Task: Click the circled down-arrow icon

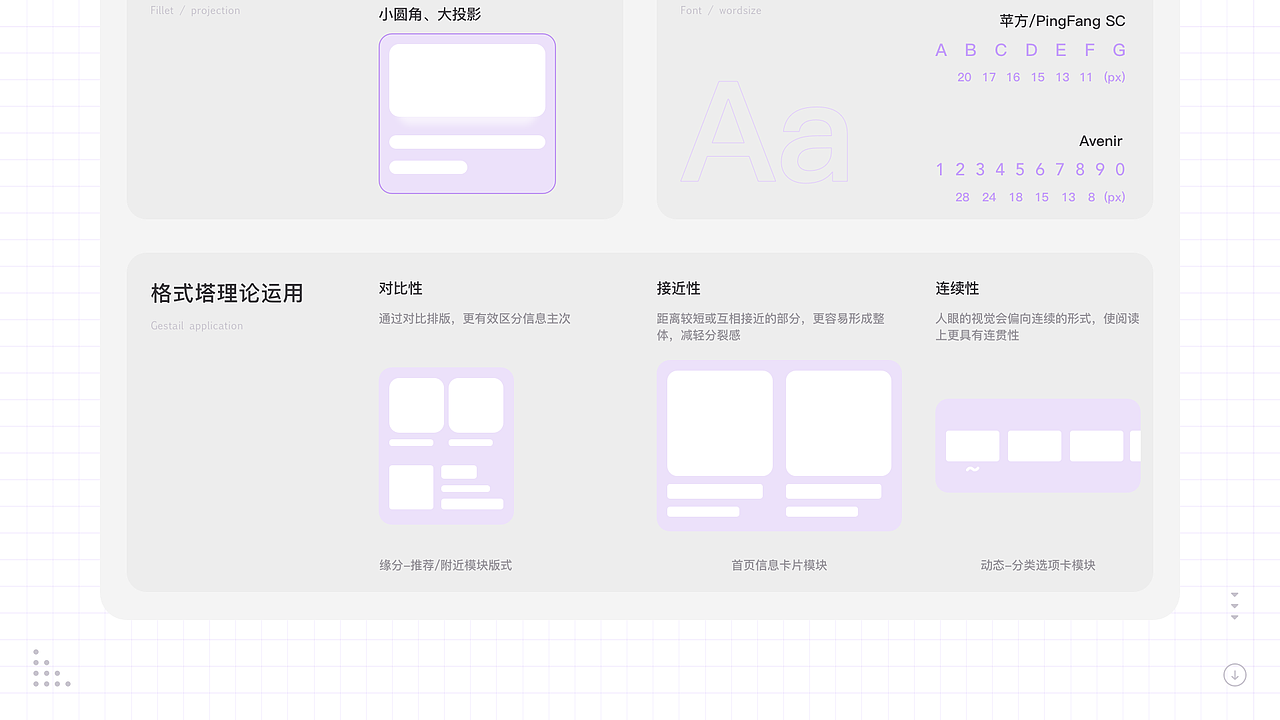Action: coord(1235,675)
